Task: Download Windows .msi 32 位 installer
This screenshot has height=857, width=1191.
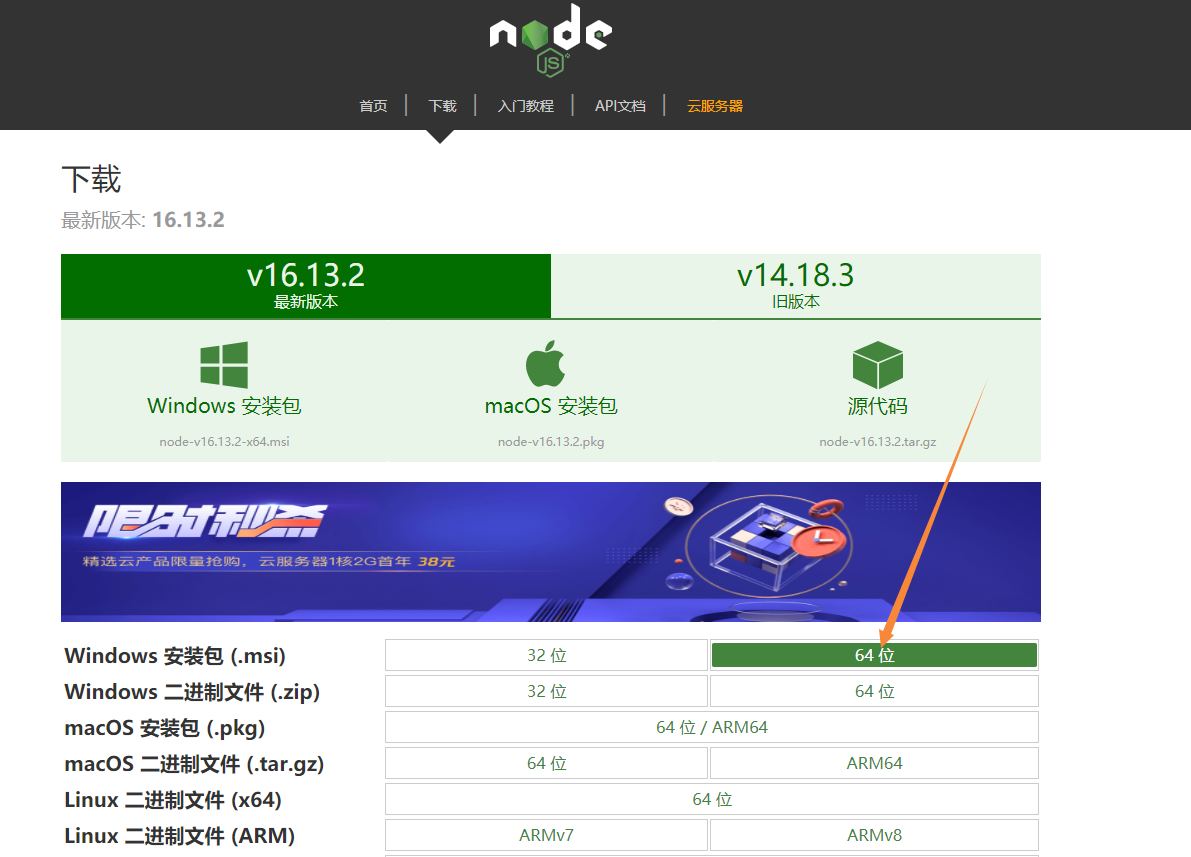Action: (x=546, y=655)
